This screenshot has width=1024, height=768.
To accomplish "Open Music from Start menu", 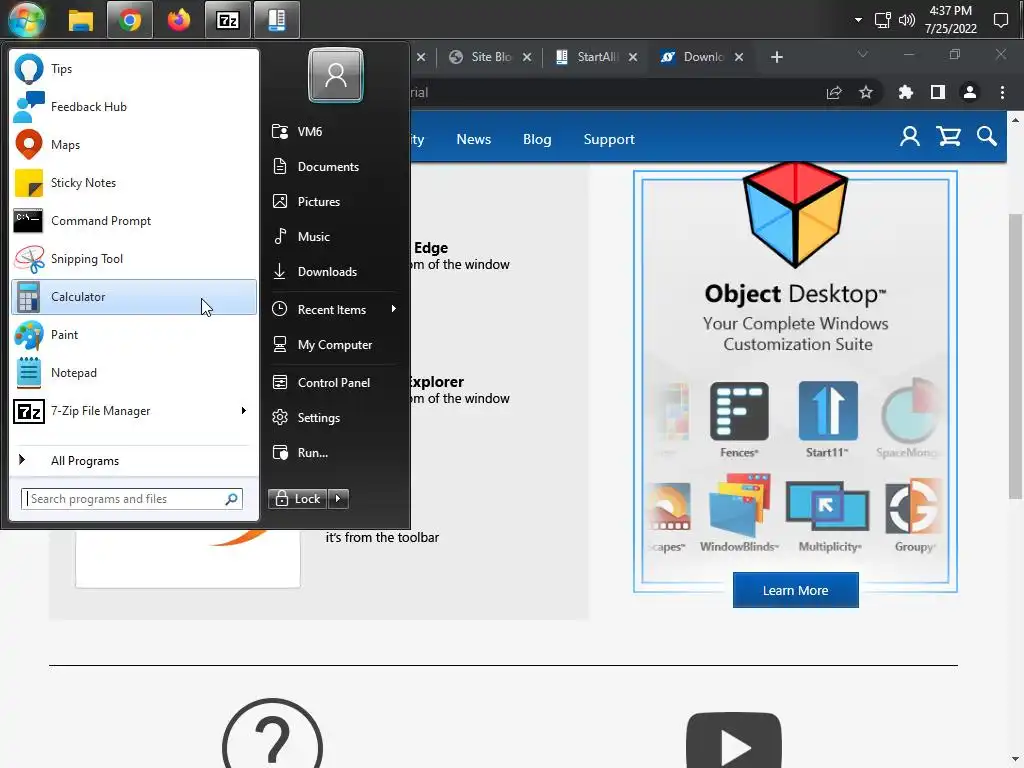I will tap(334, 236).
